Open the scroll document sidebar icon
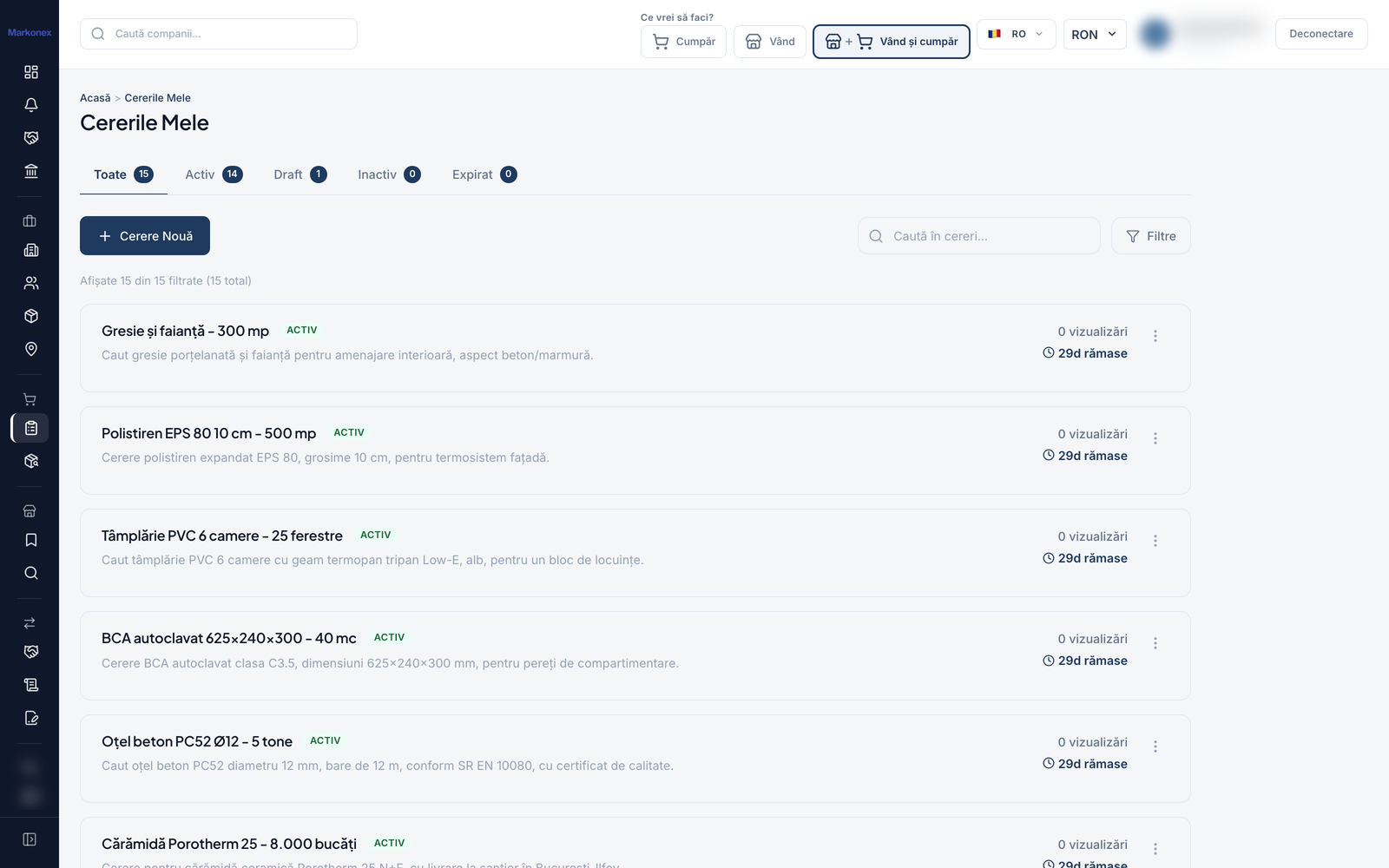This screenshot has height=868, width=1389. (x=31, y=685)
